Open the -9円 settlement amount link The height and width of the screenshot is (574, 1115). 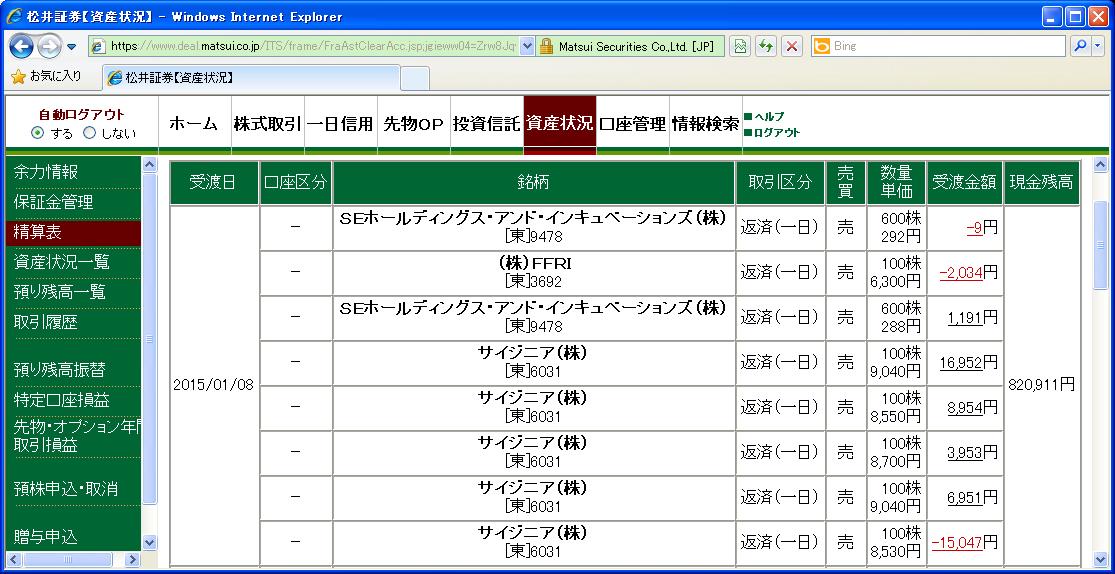point(975,228)
